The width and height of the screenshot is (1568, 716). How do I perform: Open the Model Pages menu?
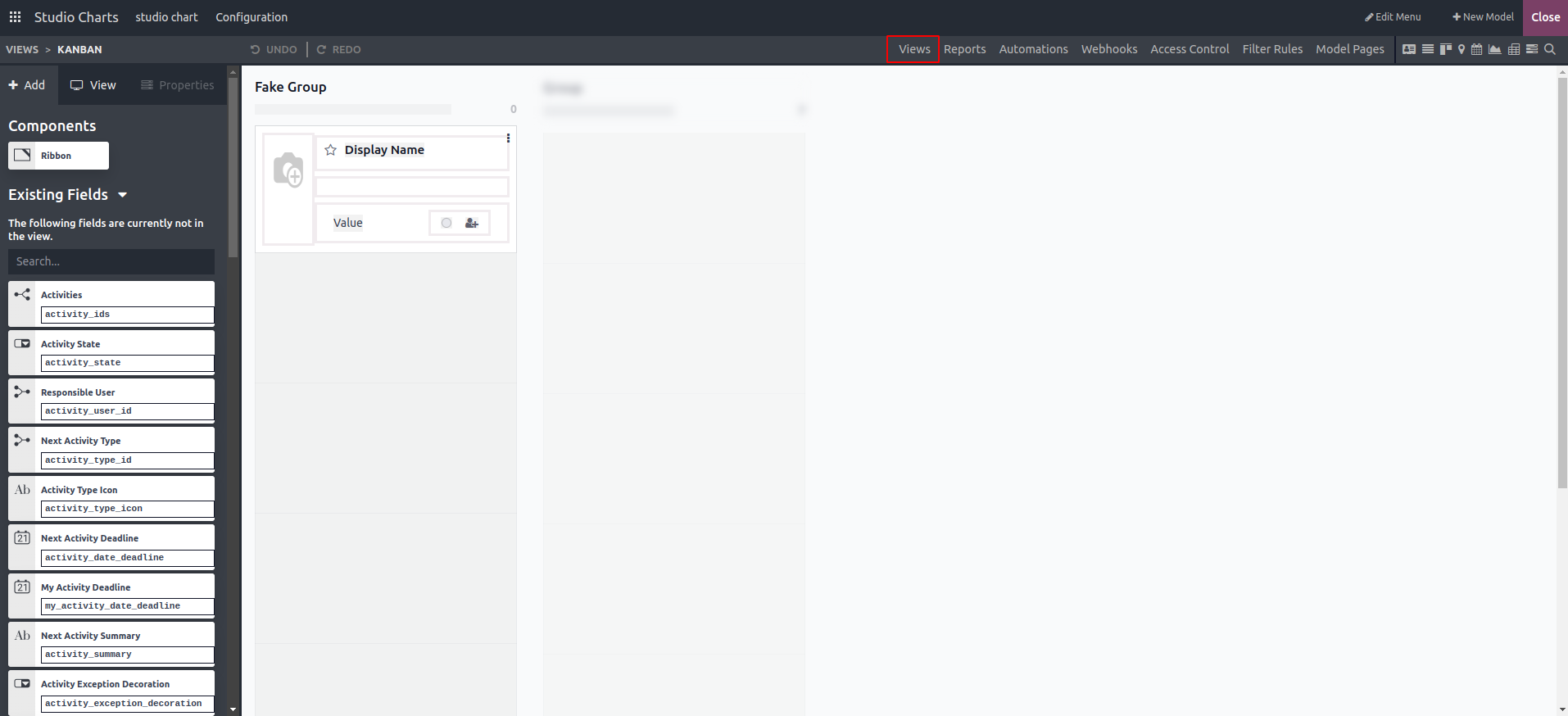1350,49
